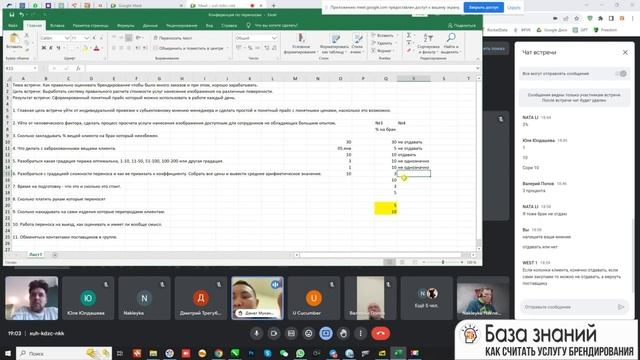Click Windows taskbar search box

point(64,353)
